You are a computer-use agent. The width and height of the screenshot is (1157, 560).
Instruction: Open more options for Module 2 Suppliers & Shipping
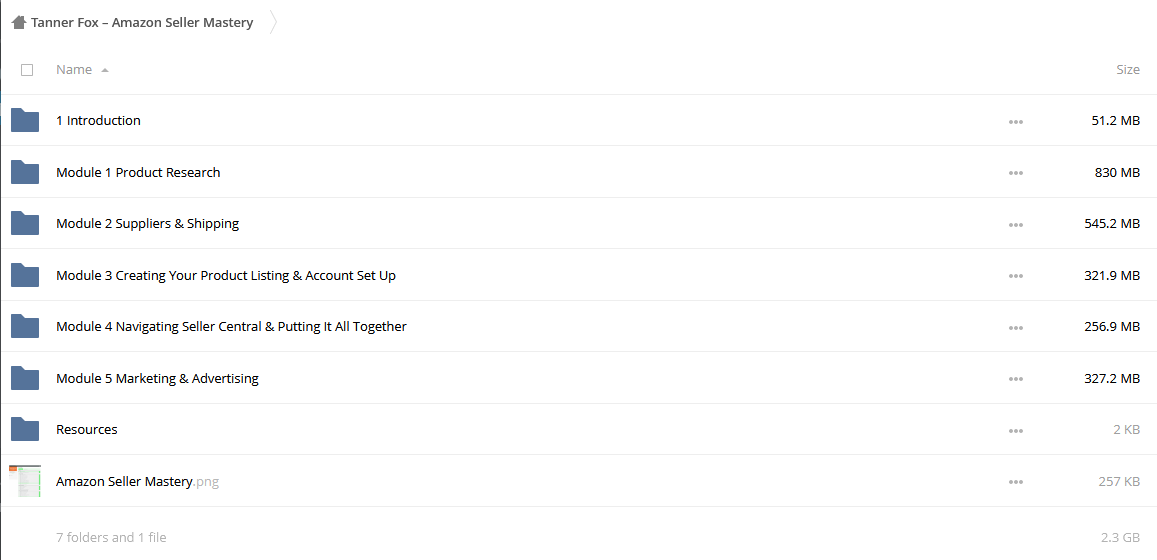tap(1015, 224)
